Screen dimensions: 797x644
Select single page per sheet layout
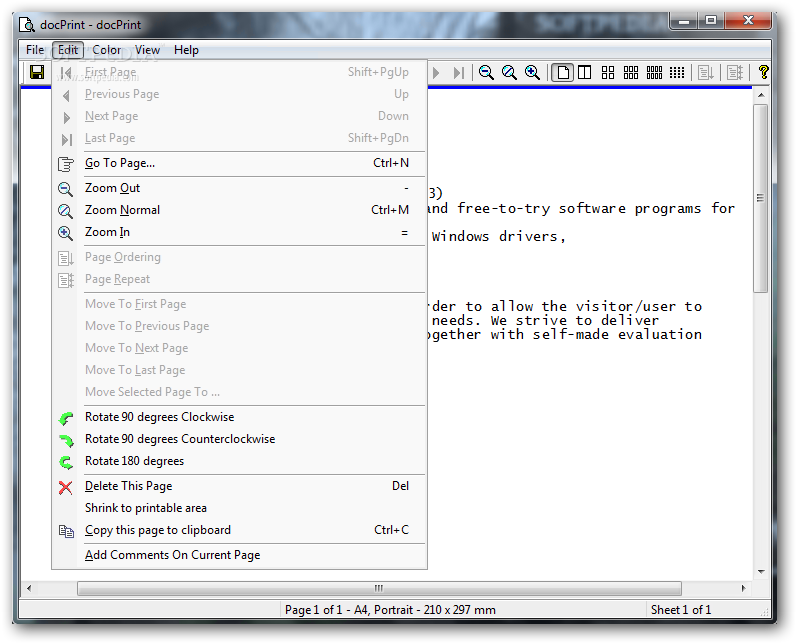[563, 73]
